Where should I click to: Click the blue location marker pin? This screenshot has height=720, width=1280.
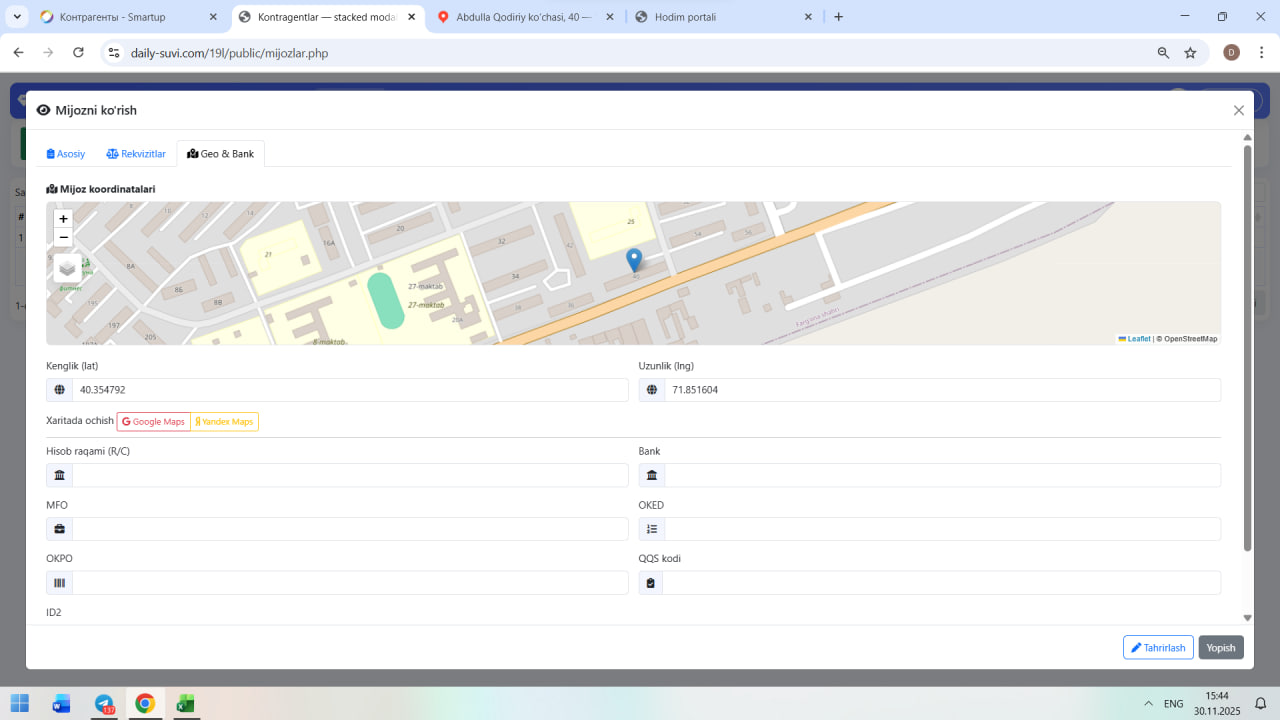click(634, 258)
